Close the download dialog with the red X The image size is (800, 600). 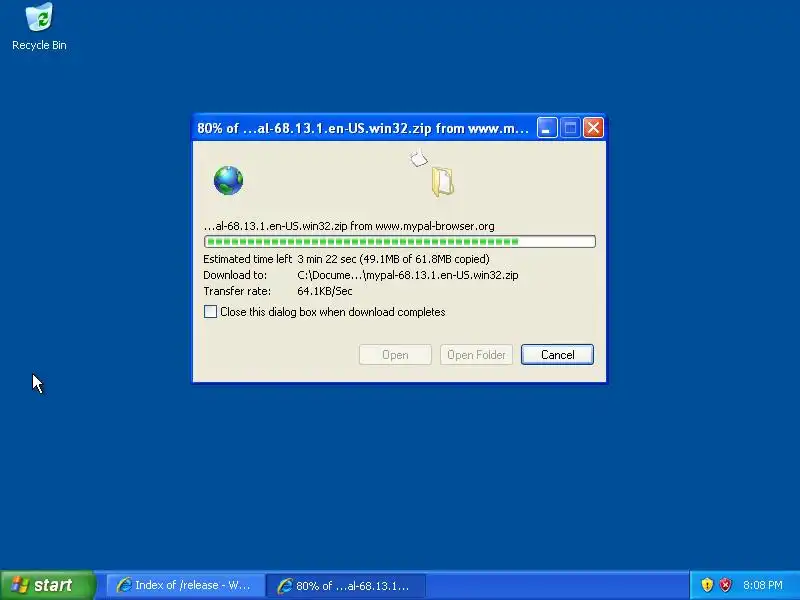pos(593,128)
